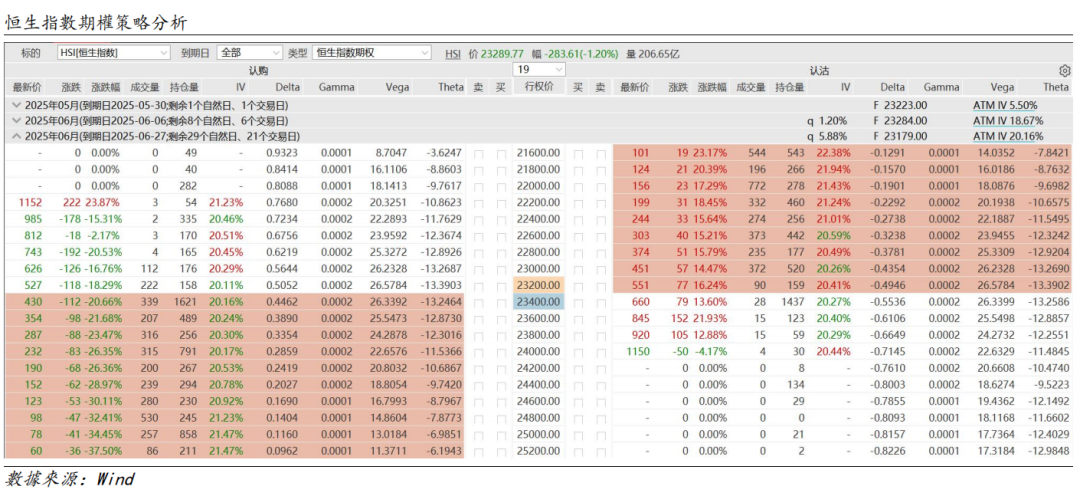Open the ATM IV 18.67% link
Viewport: 1080px width, 496px height.
point(1008,121)
